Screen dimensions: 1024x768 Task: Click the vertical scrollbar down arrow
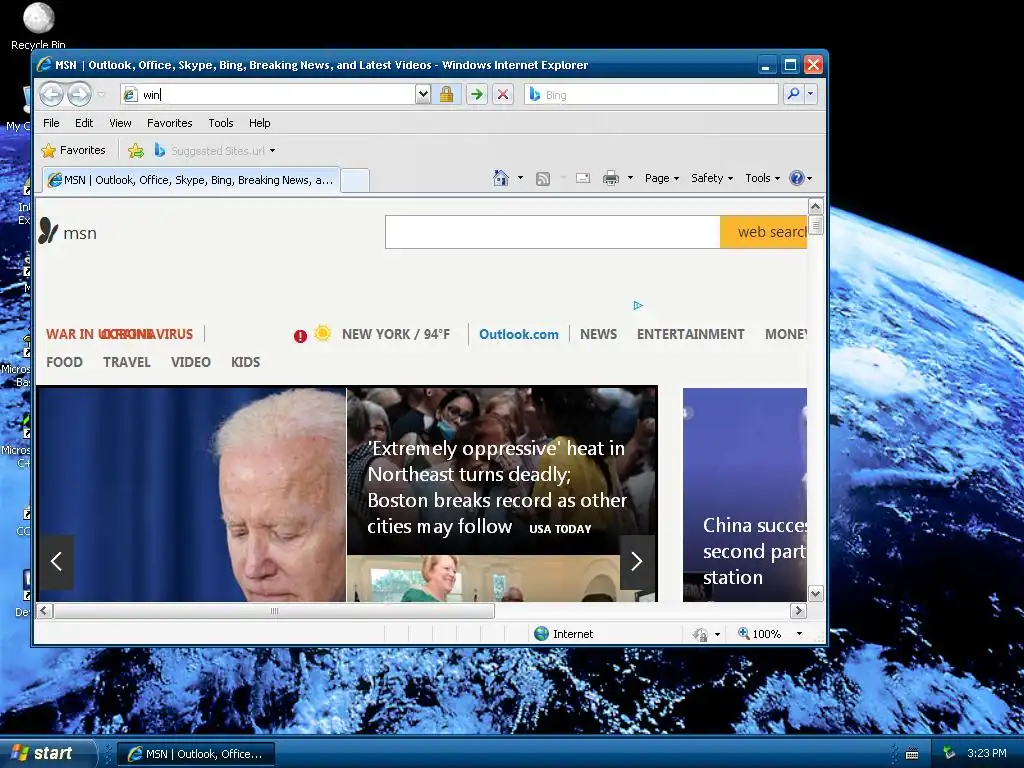pos(815,594)
